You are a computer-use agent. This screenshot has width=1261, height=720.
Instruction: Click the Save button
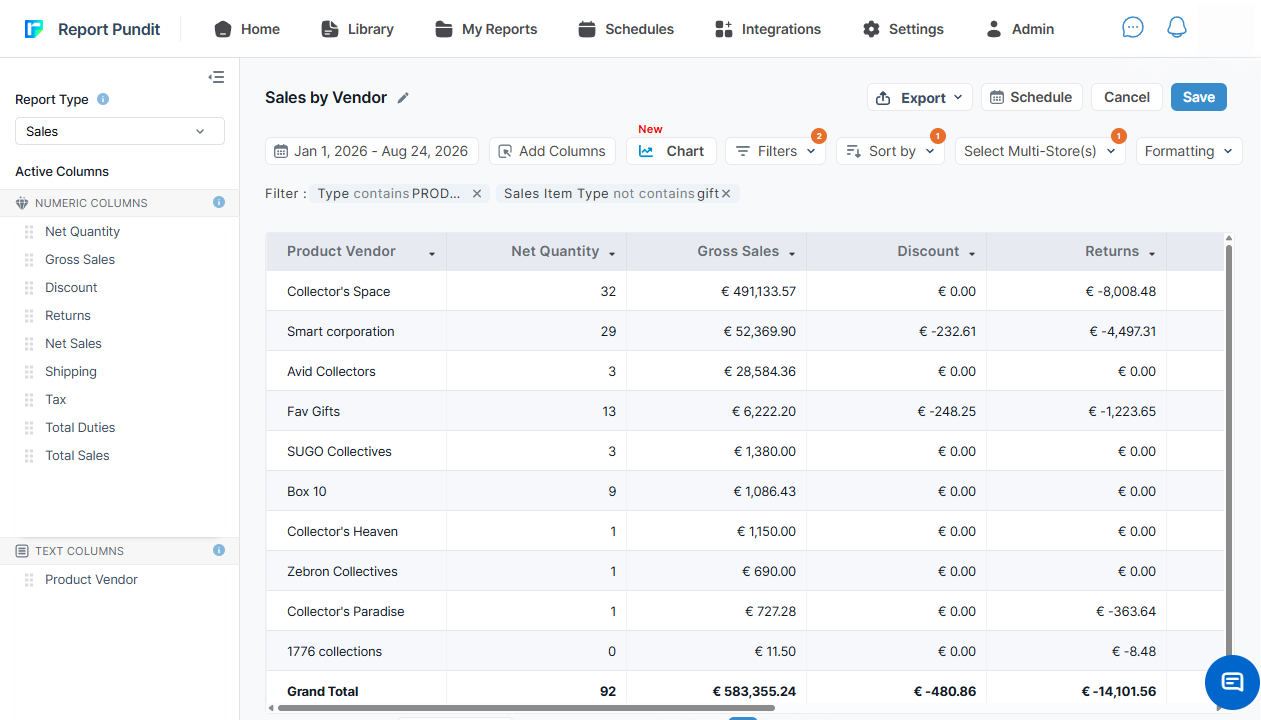click(1198, 97)
